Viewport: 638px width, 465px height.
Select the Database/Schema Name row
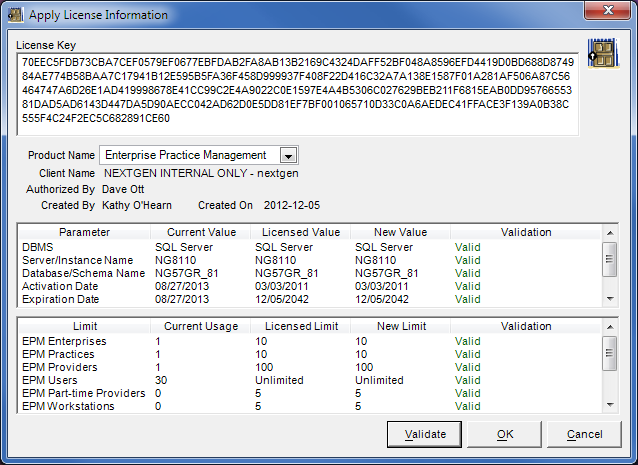(x=309, y=273)
